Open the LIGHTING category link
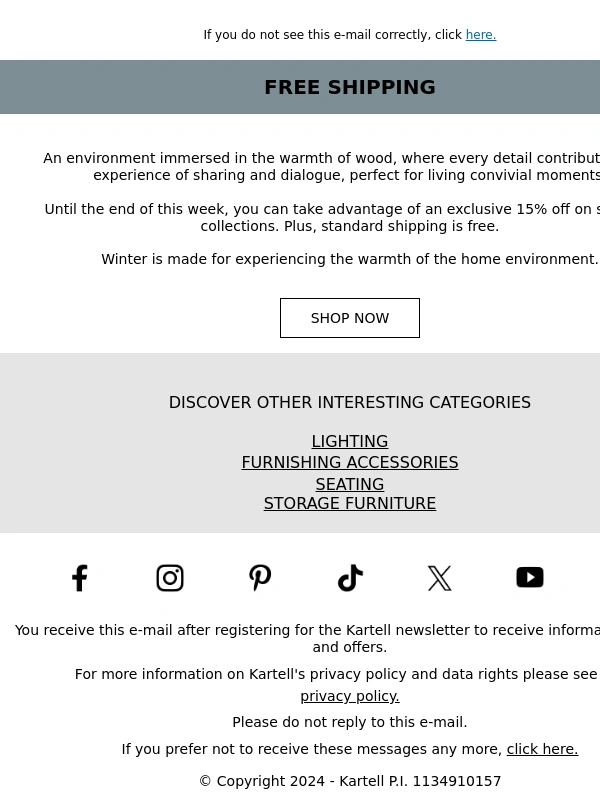 [350, 441]
